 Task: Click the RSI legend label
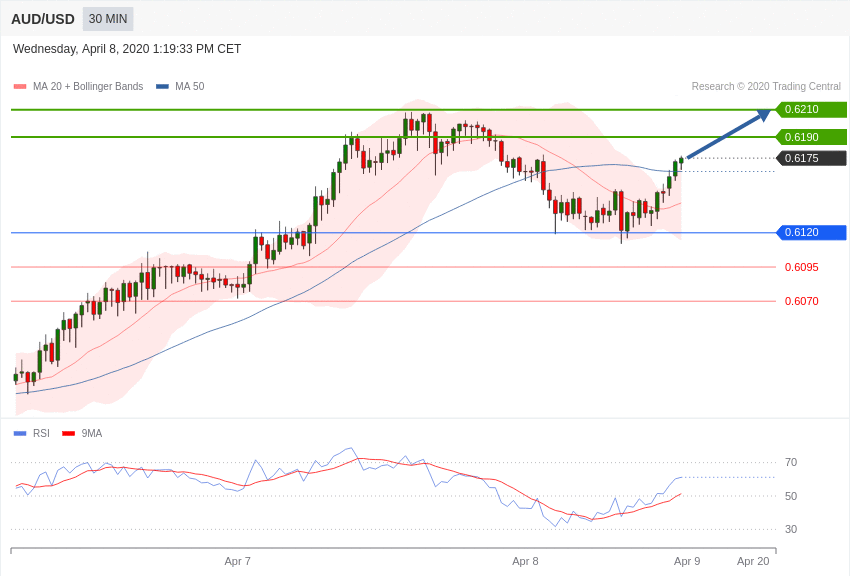point(41,433)
